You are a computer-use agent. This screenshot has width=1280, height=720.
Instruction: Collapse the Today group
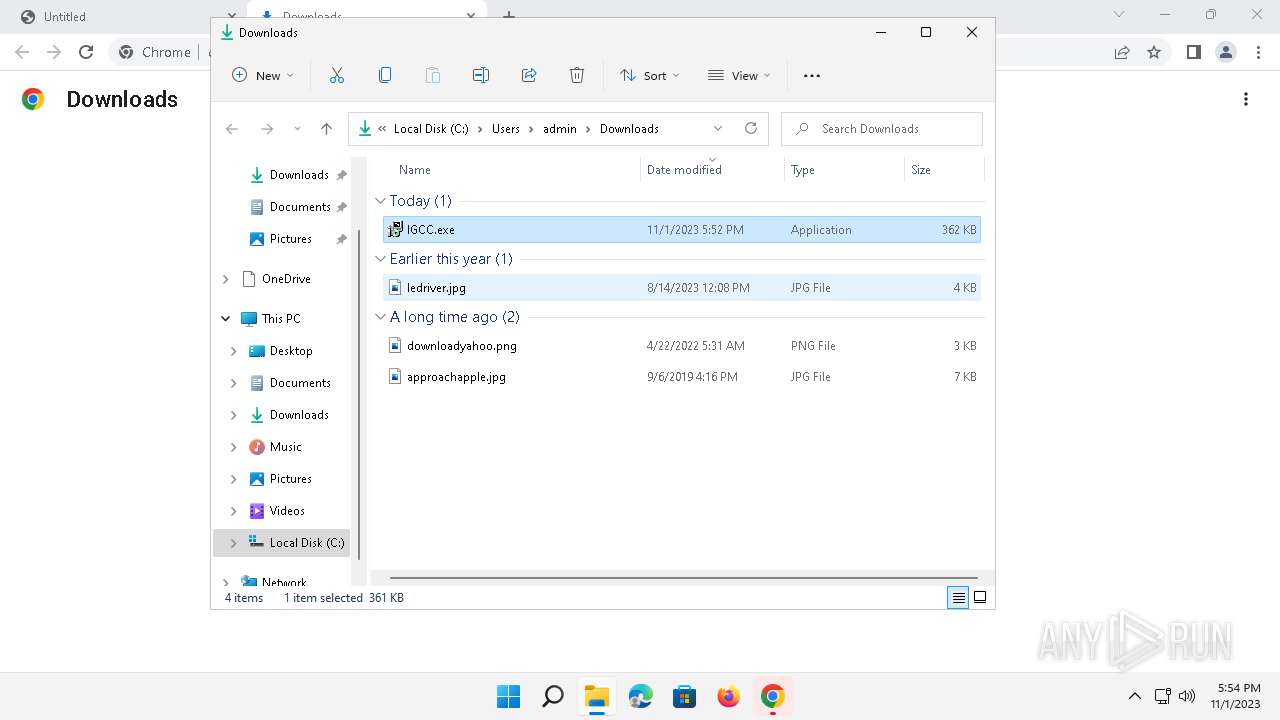[x=380, y=201]
